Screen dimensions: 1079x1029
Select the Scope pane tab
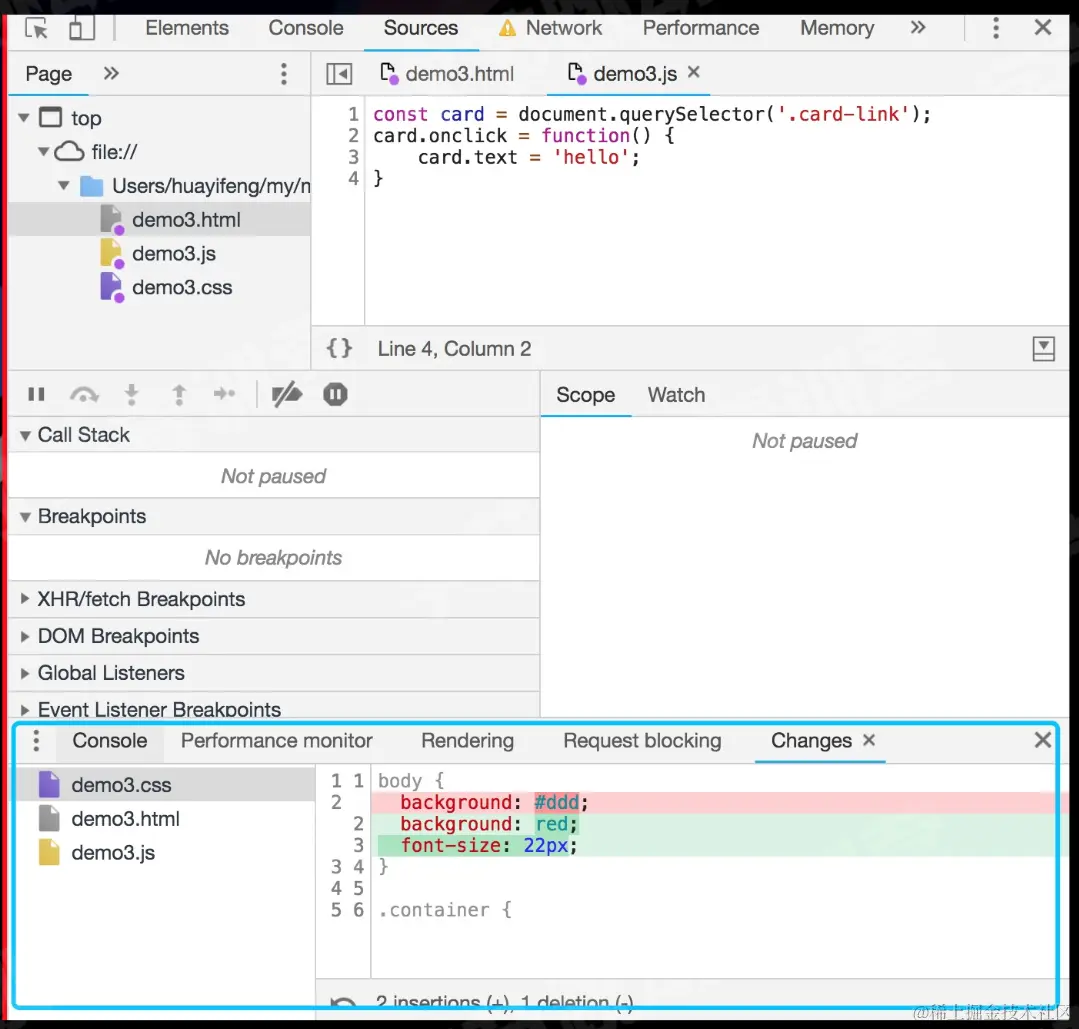586,395
